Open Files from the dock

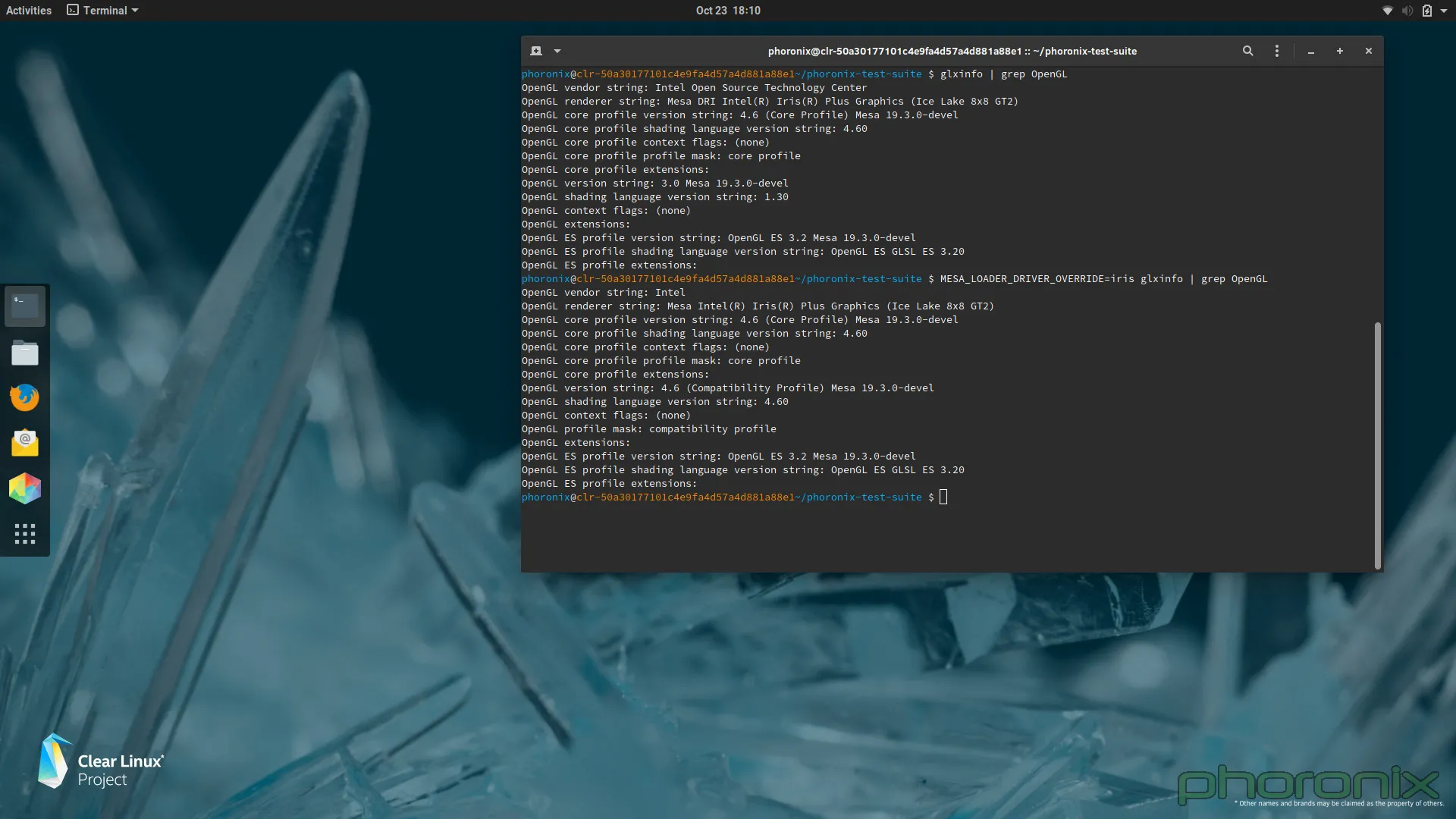pyautogui.click(x=25, y=353)
